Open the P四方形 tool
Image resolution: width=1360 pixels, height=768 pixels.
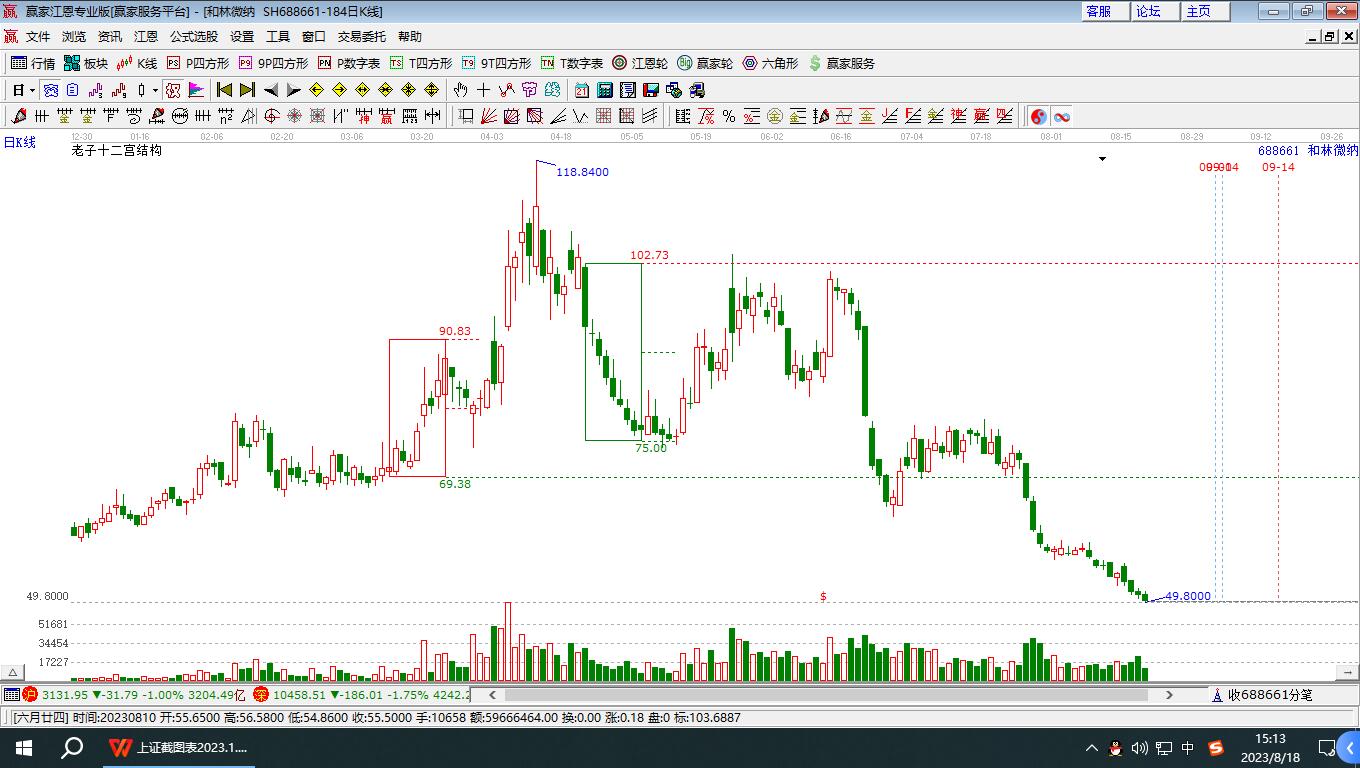(x=197, y=63)
